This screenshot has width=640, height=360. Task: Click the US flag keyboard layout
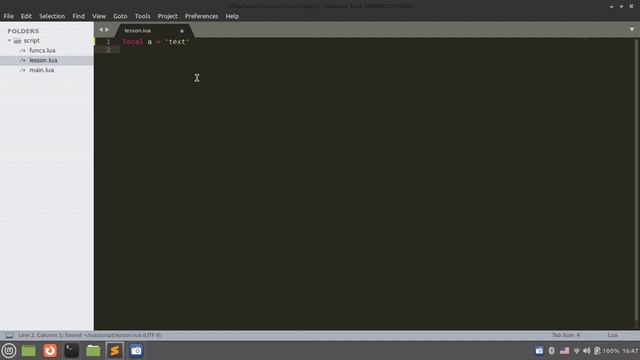coord(564,351)
